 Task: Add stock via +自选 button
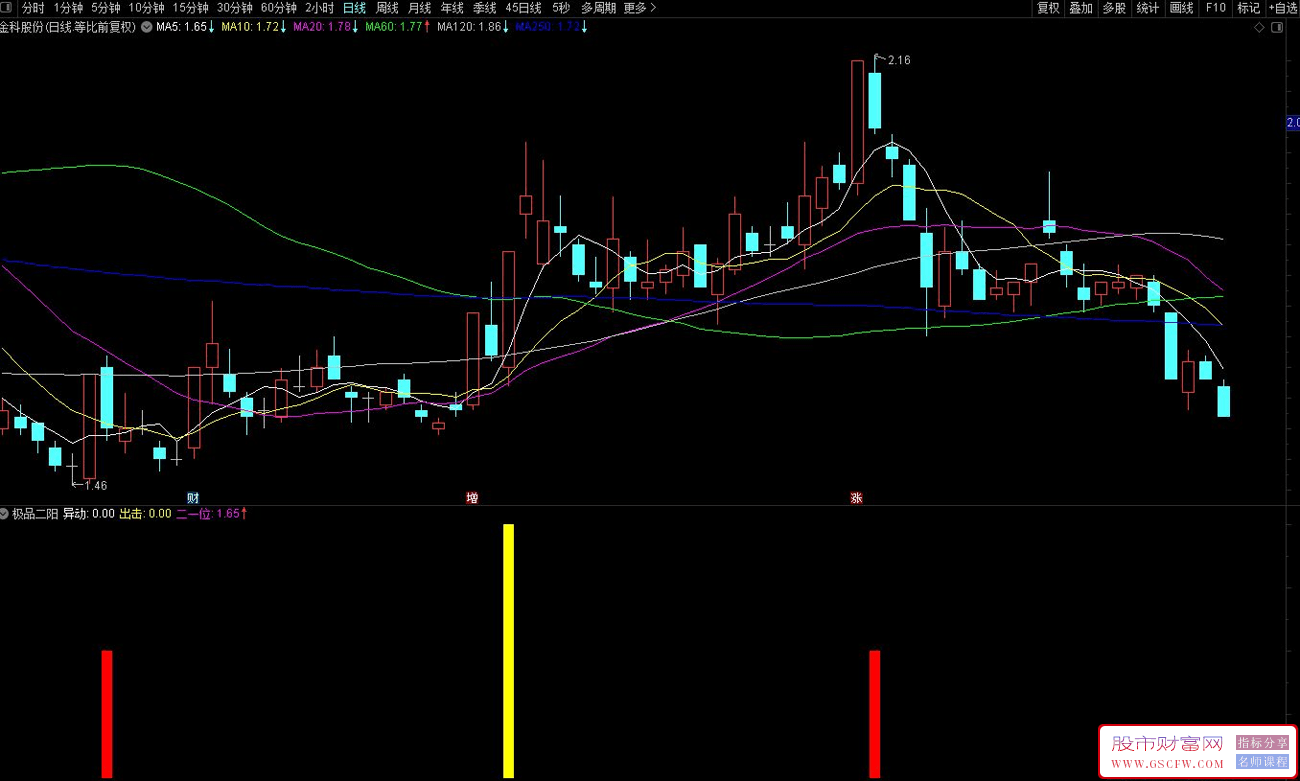(x=1282, y=8)
